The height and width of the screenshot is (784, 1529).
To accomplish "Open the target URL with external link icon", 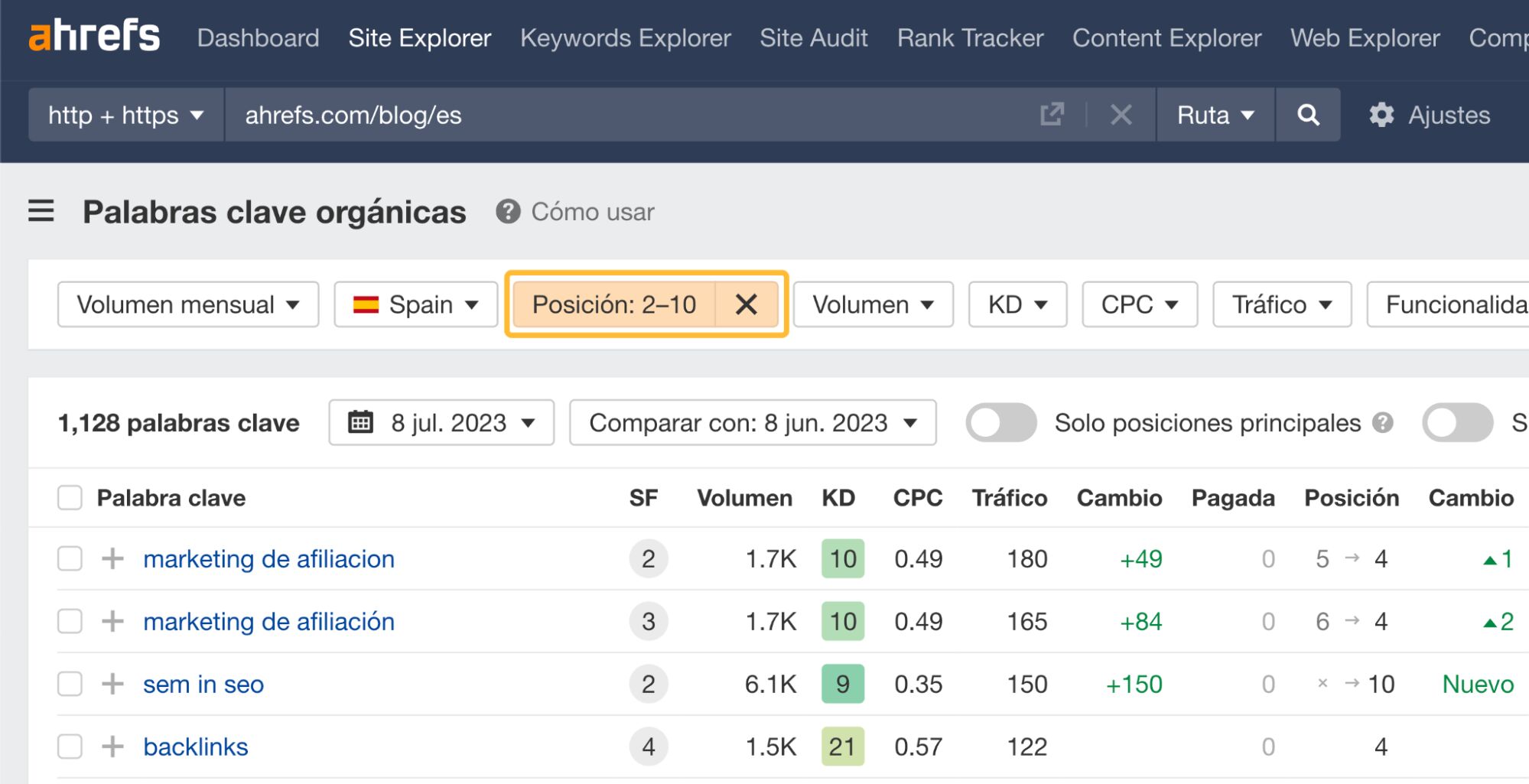I will coord(1053,115).
